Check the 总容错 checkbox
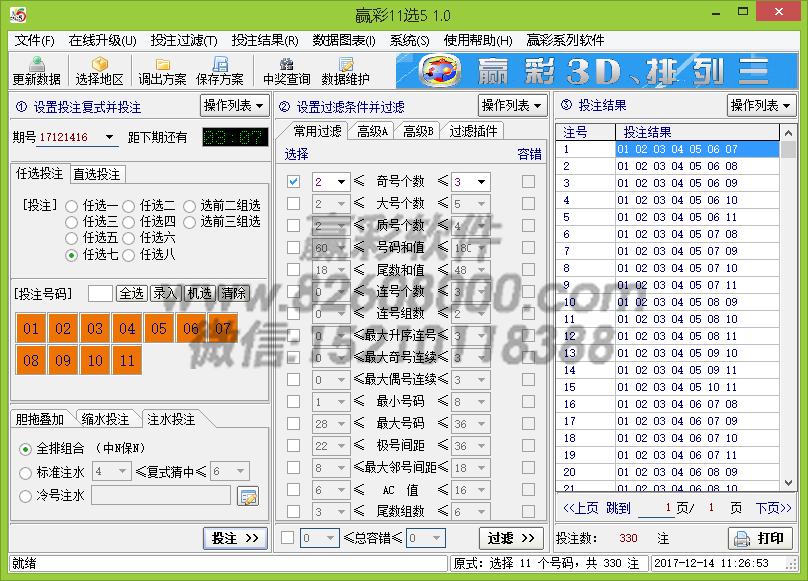Screen dimensions: 808x581 pyautogui.click(x=288, y=538)
